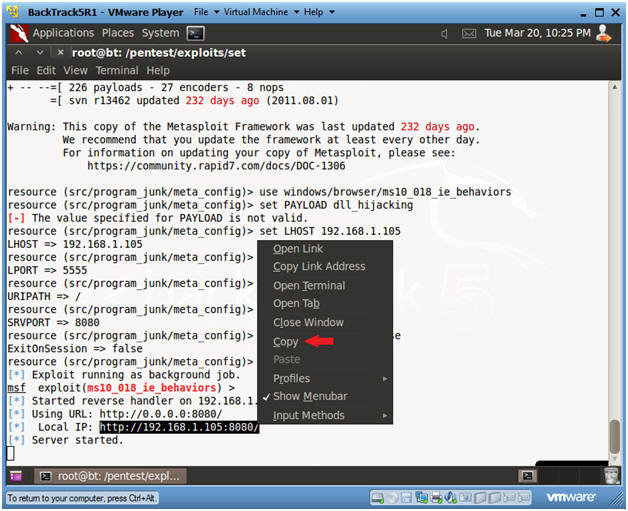Viewport: 628px width, 511px height.
Task: Click the terminal vertical scrollbar thumb
Action: click(x=614, y=437)
